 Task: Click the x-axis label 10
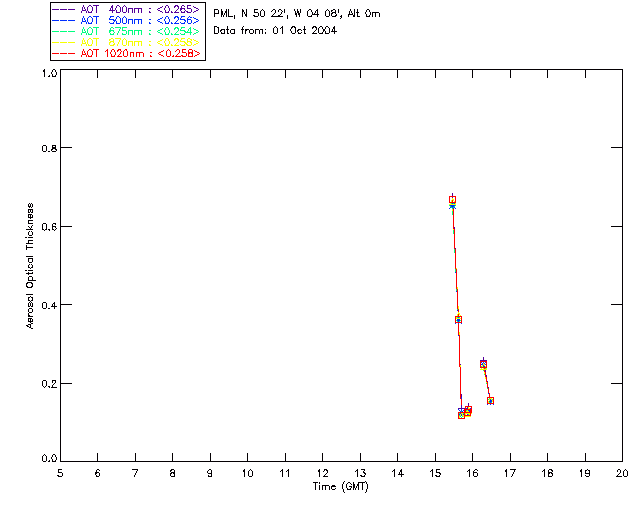247,473
